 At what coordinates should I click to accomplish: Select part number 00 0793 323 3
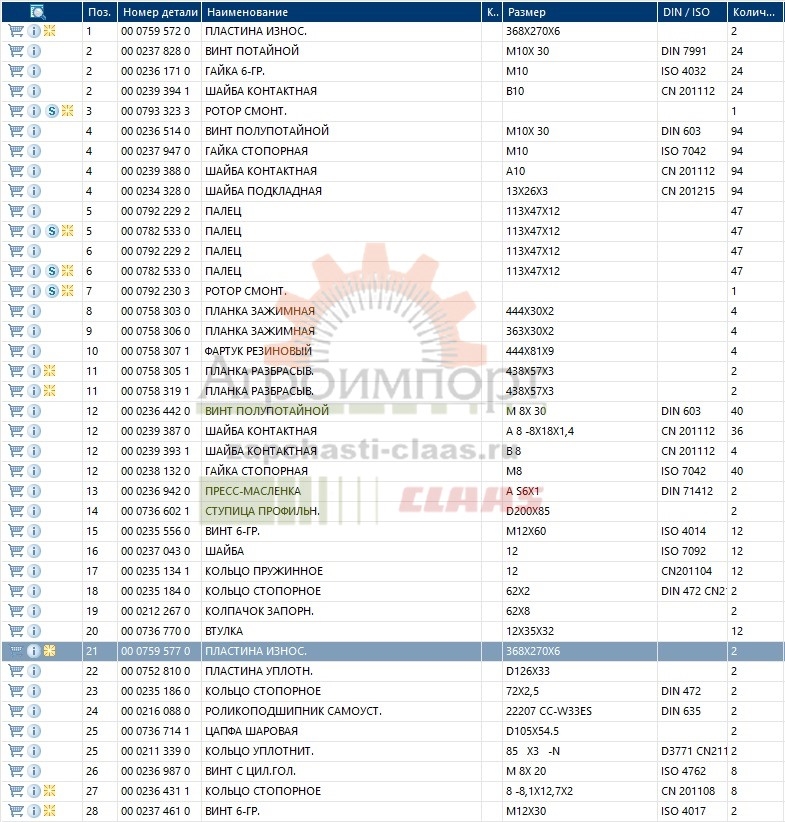click(155, 111)
